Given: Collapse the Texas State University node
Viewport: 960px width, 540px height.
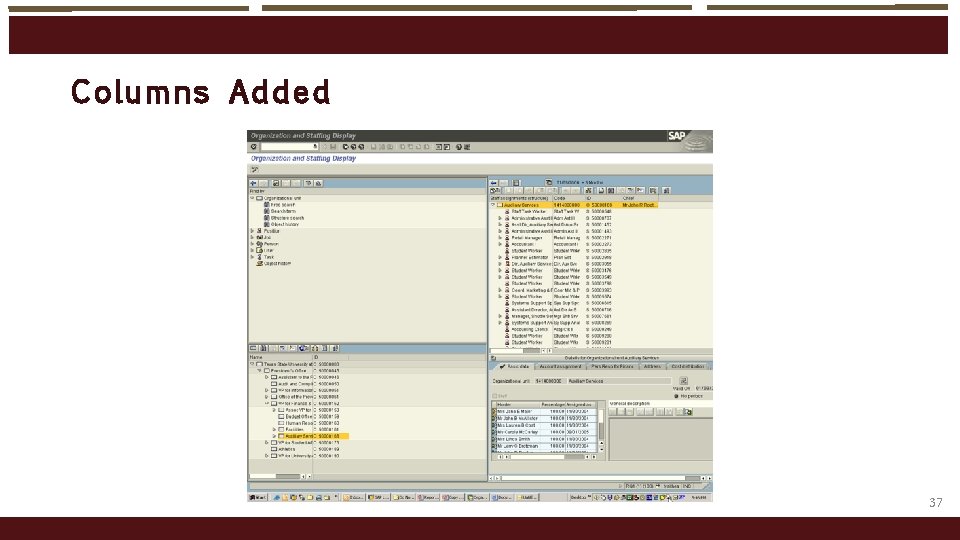Looking at the screenshot, I should (252, 364).
